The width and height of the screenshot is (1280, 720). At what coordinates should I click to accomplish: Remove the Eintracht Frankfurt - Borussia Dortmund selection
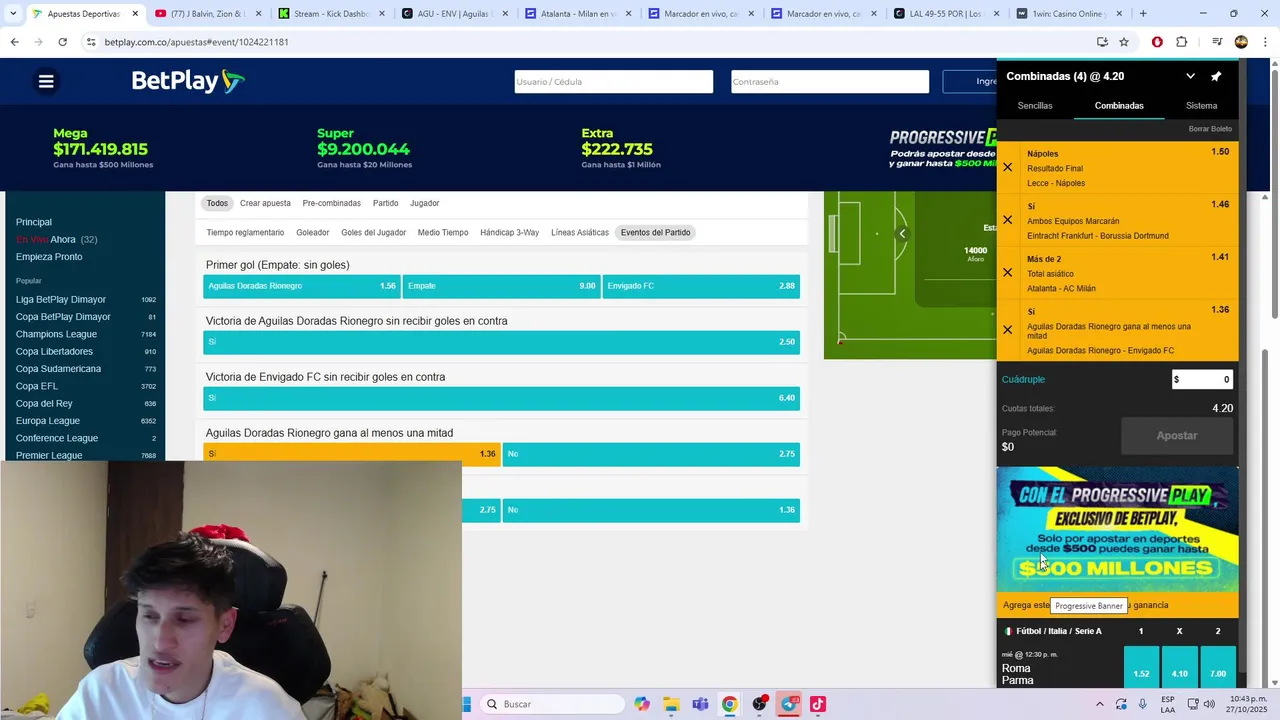1007,220
